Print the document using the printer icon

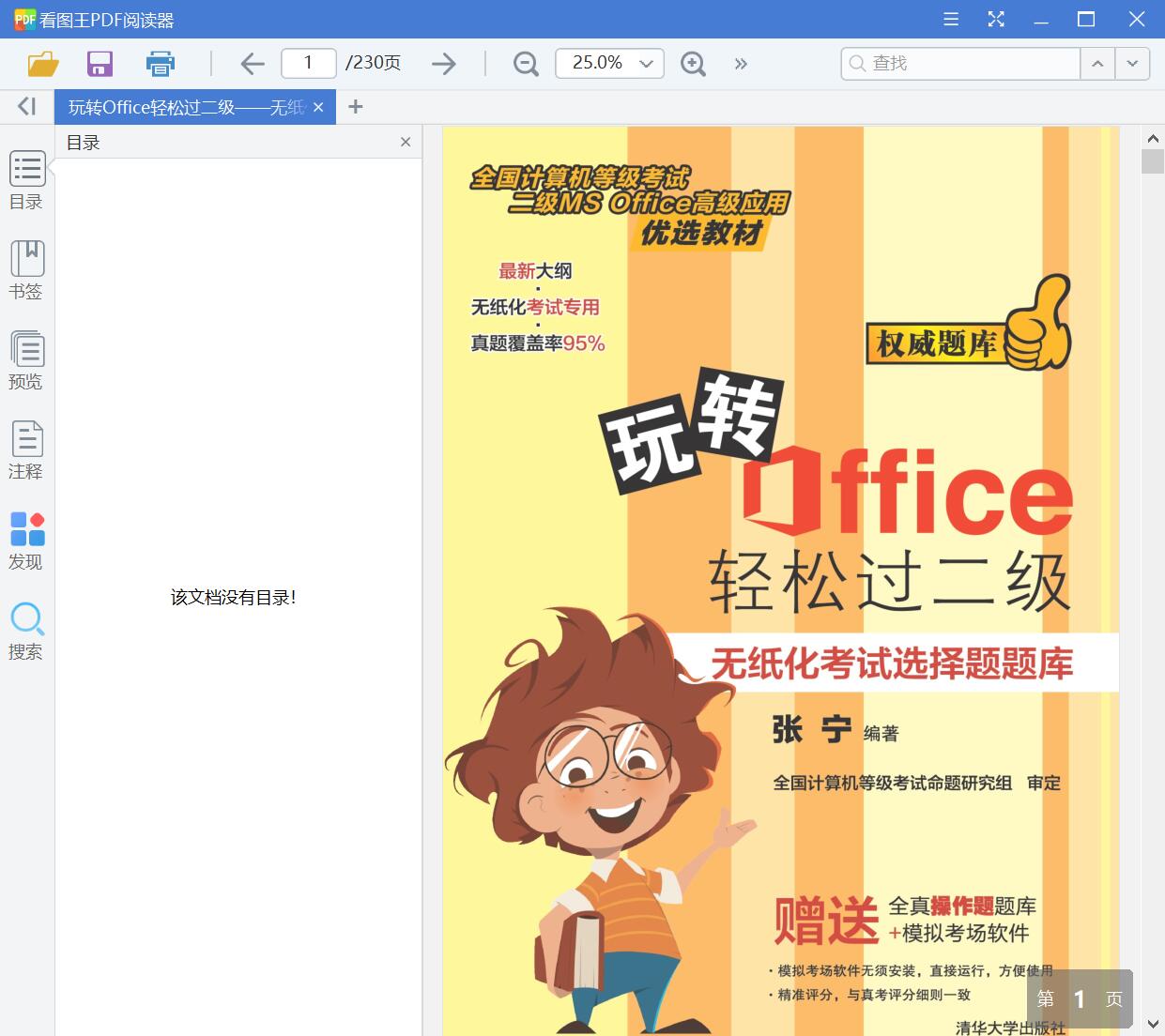click(161, 64)
